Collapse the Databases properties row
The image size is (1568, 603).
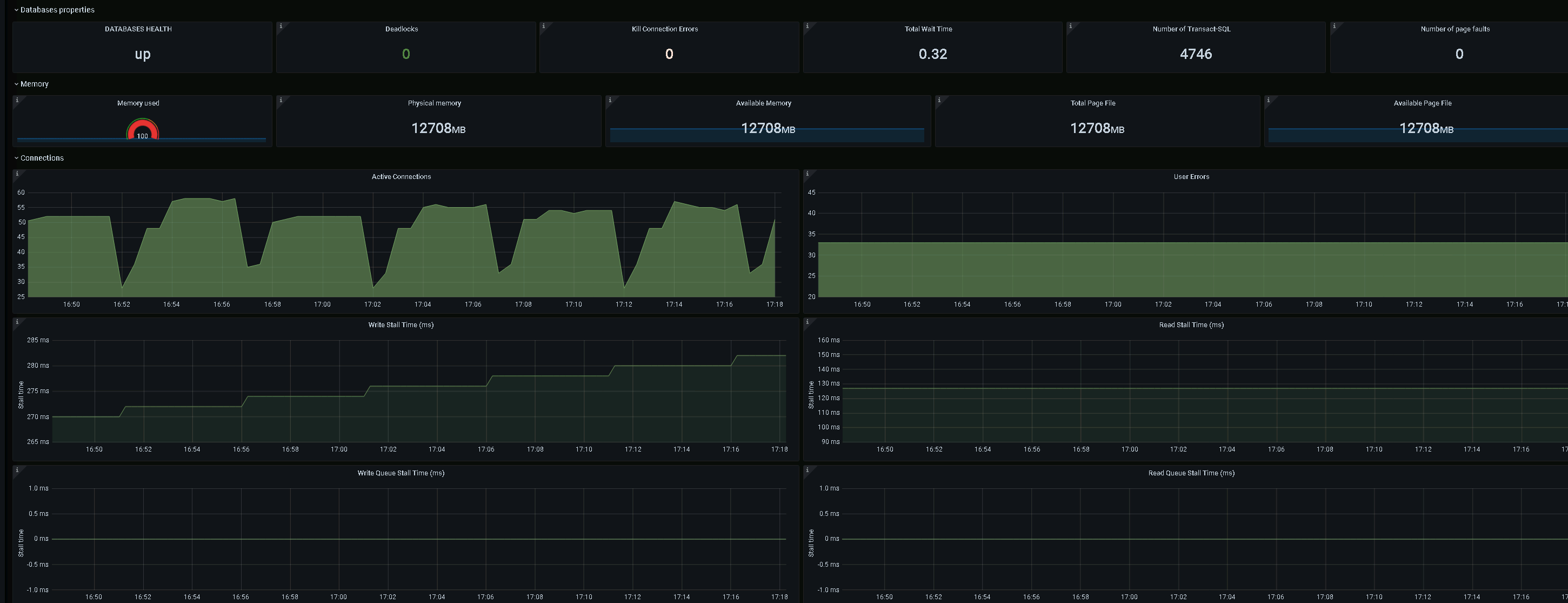(54, 10)
